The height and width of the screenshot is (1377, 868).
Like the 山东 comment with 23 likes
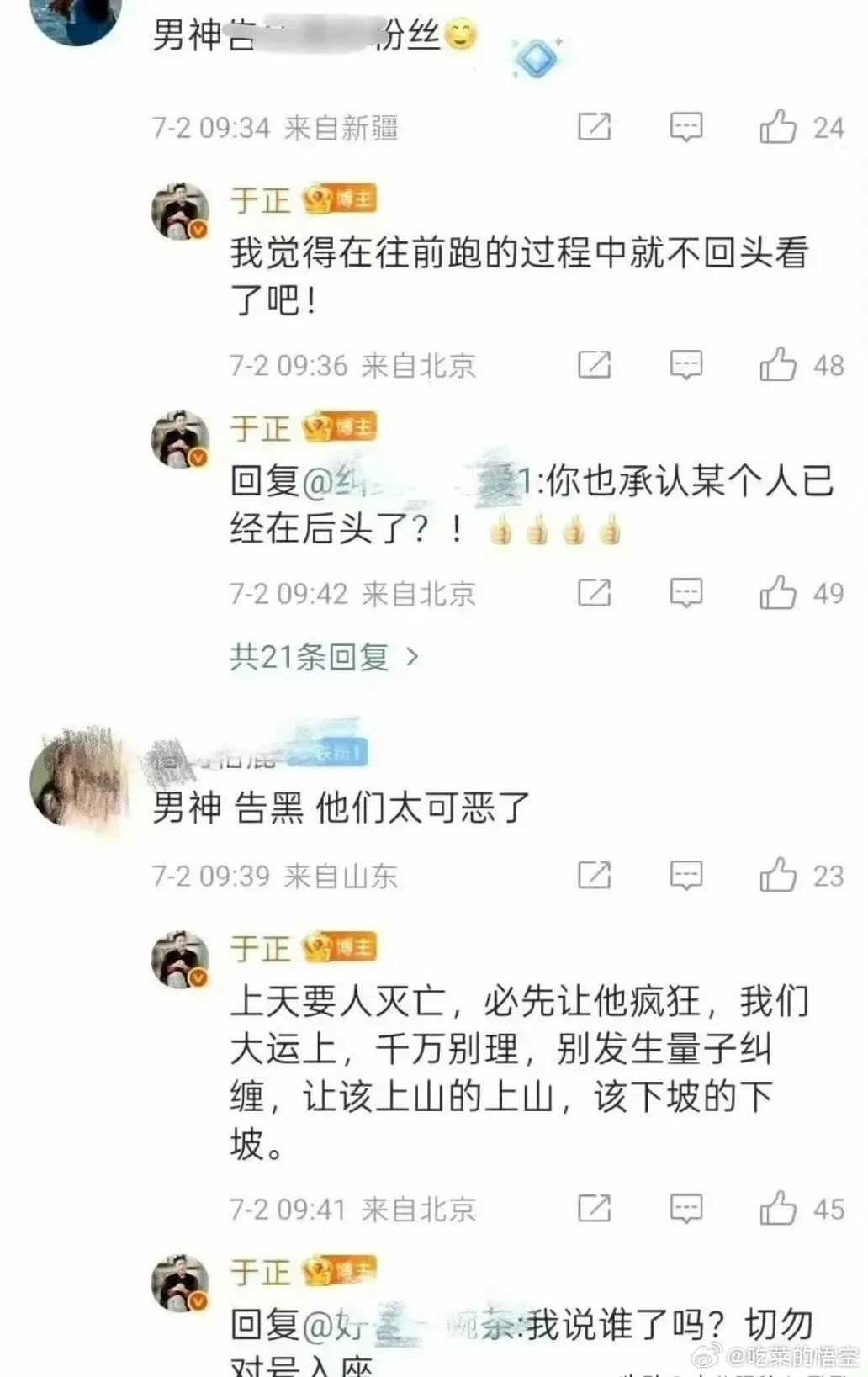click(778, 875)
